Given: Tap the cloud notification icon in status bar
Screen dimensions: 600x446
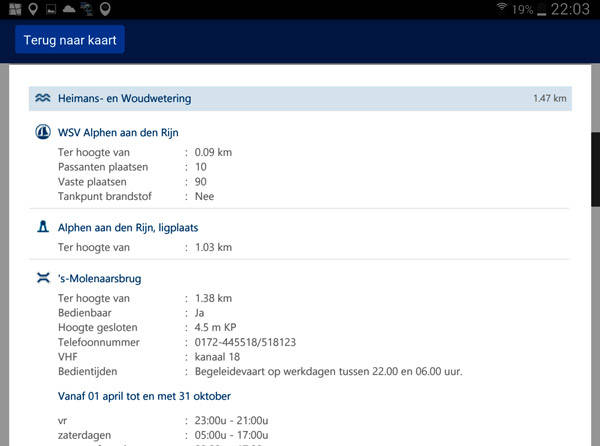Looking at the screenshot, I should 69,9.
